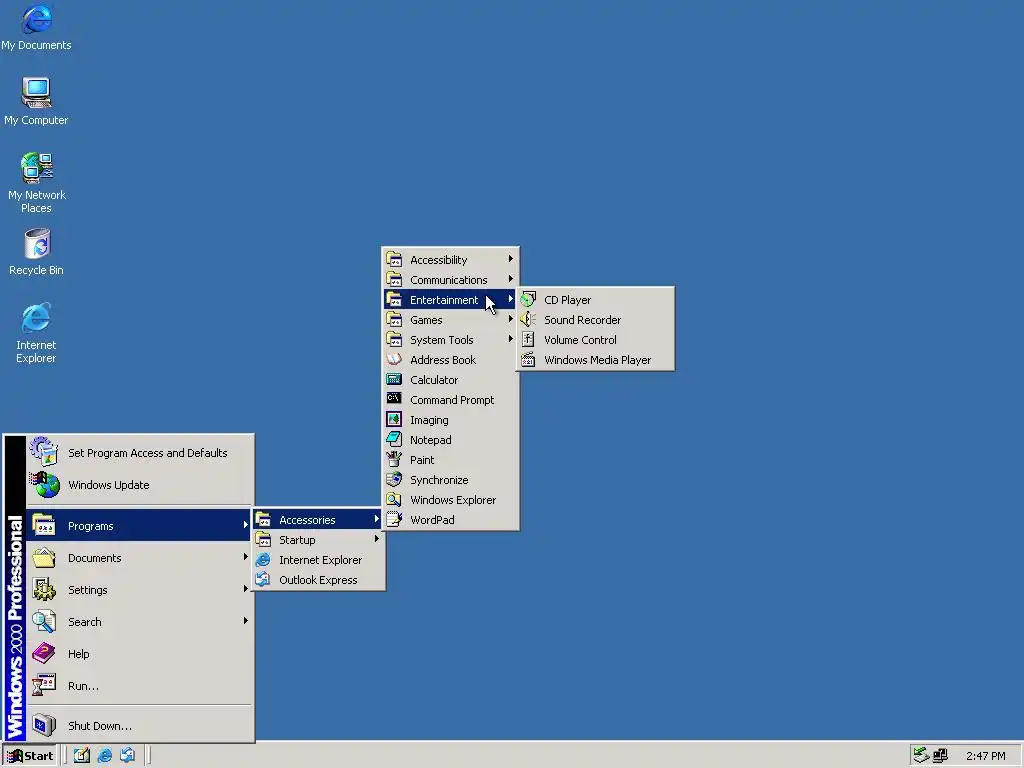The image size is (1024, 768).
Task: Expand the Communications submenu arrow
Action: point(511,279)
